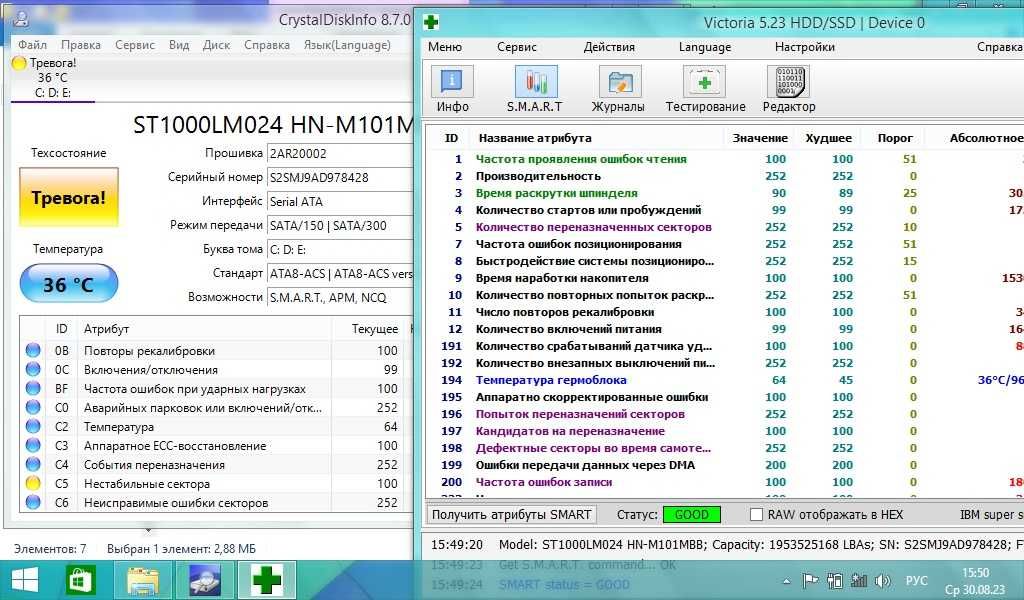Image resolution: width=1024 pixels, height=600 pixels.
Task: Open Диск menu in CrystalDiskInfo
Action: point(216,45)
